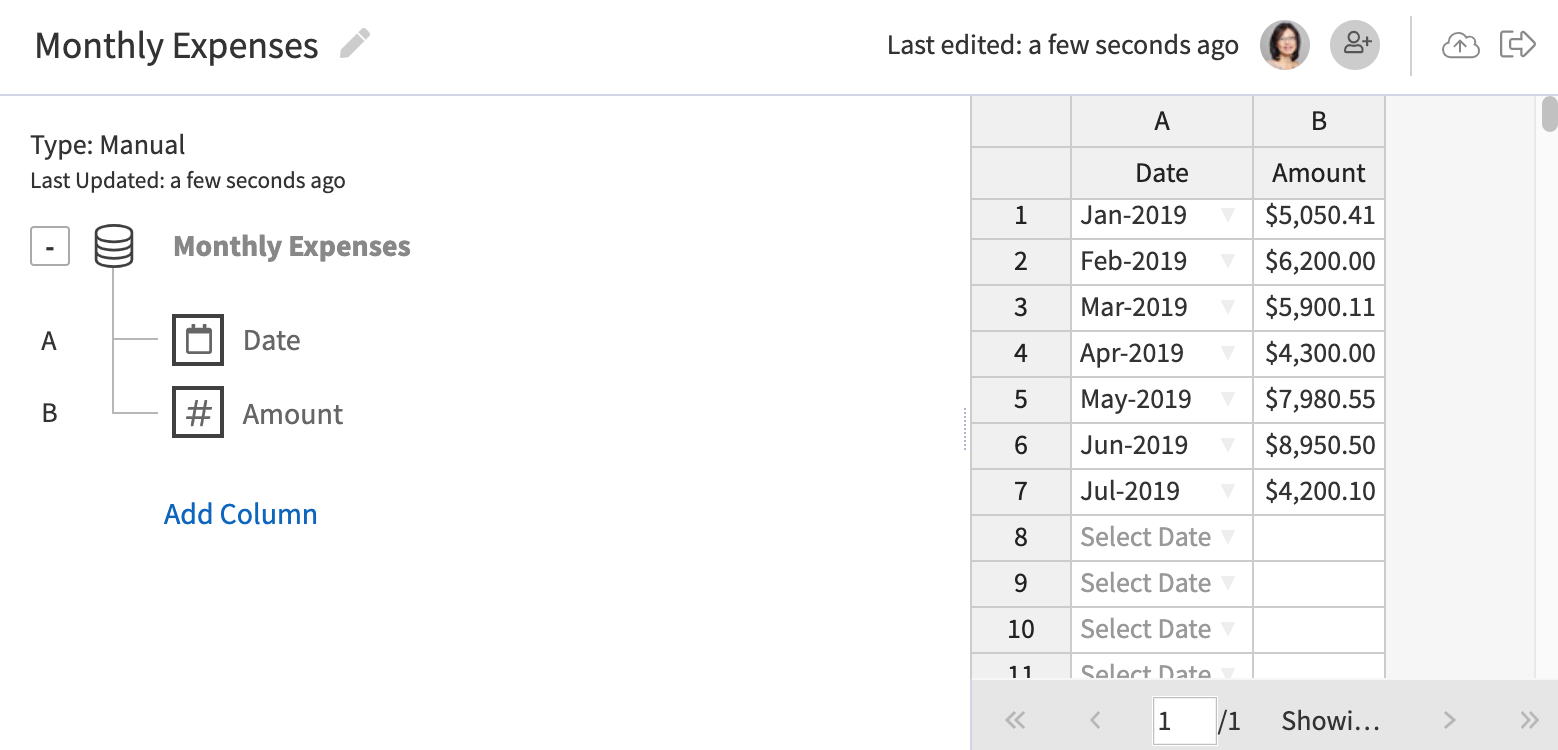The image size is (1558, 750).
Task: Collapse the Monthly Expenses column tree
Action: click(x=49, y=245)
